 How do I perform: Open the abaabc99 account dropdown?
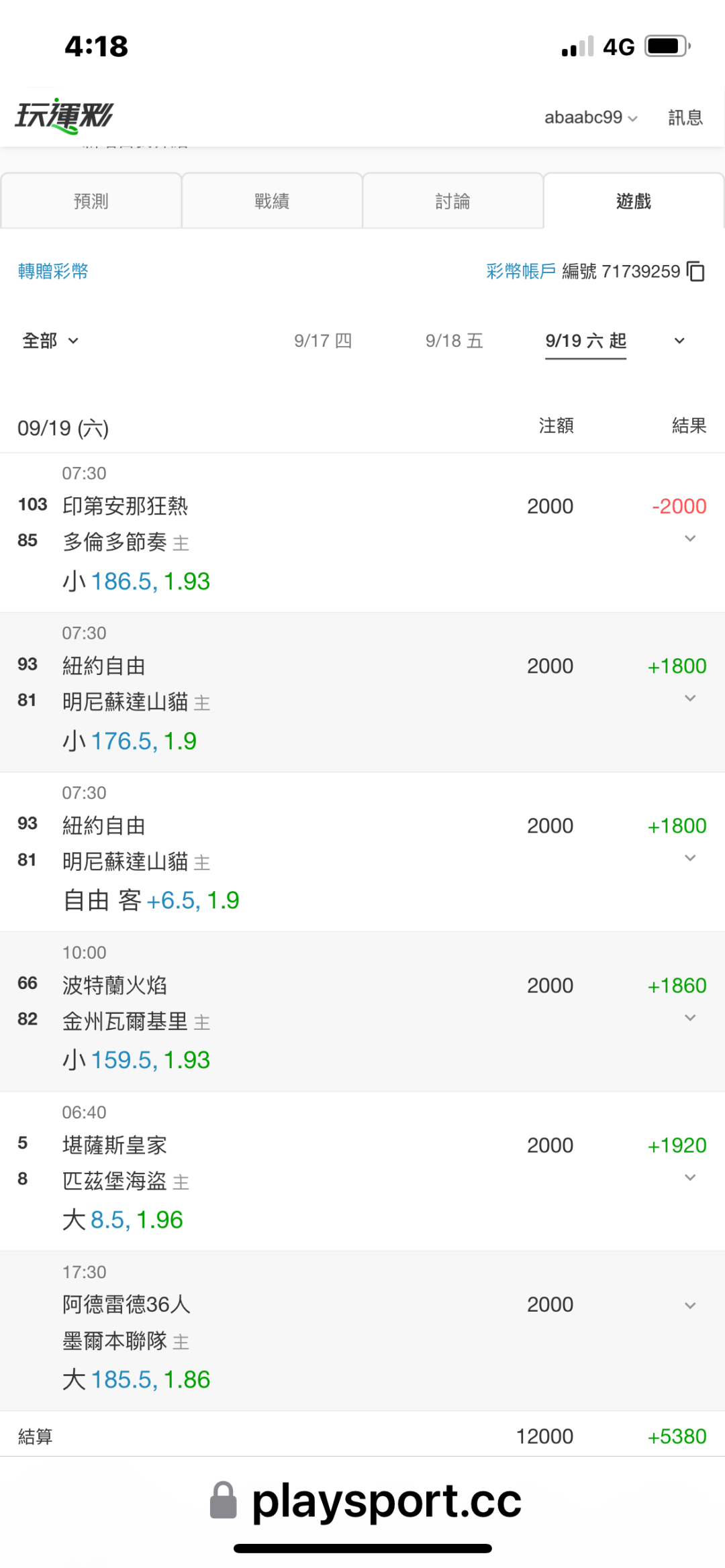point(591,117)
